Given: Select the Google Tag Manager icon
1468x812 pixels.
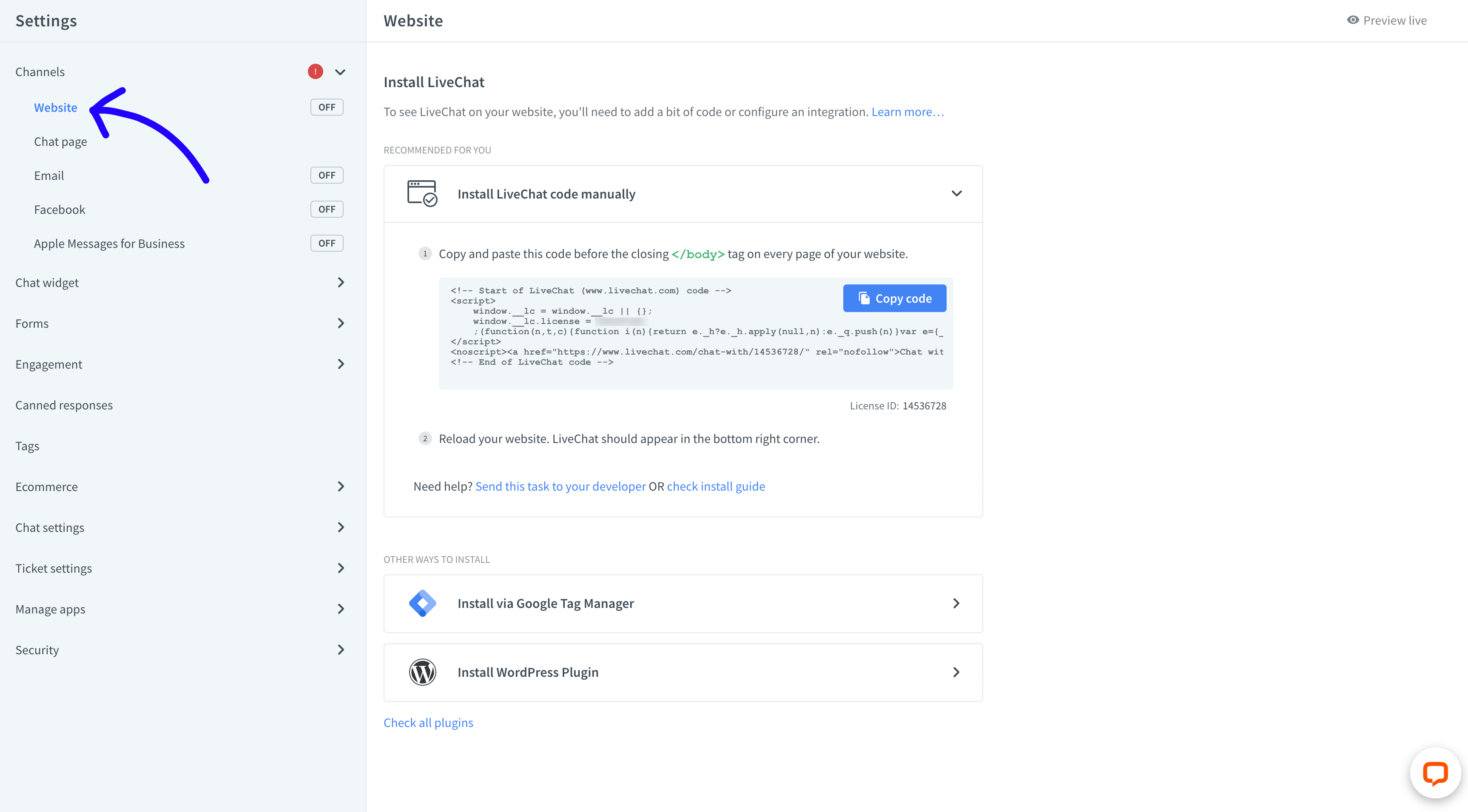Looking at the screenshot, I should (422, 603).
